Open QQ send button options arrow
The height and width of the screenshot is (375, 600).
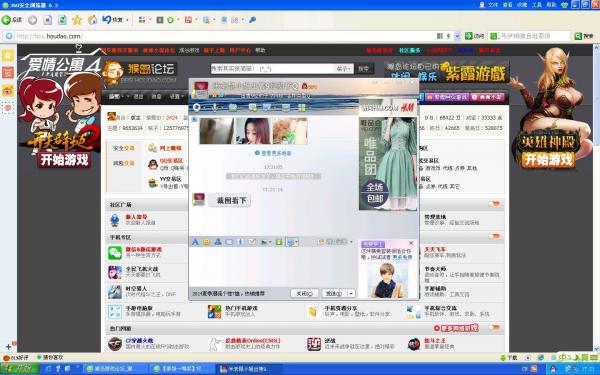[351, 293]
